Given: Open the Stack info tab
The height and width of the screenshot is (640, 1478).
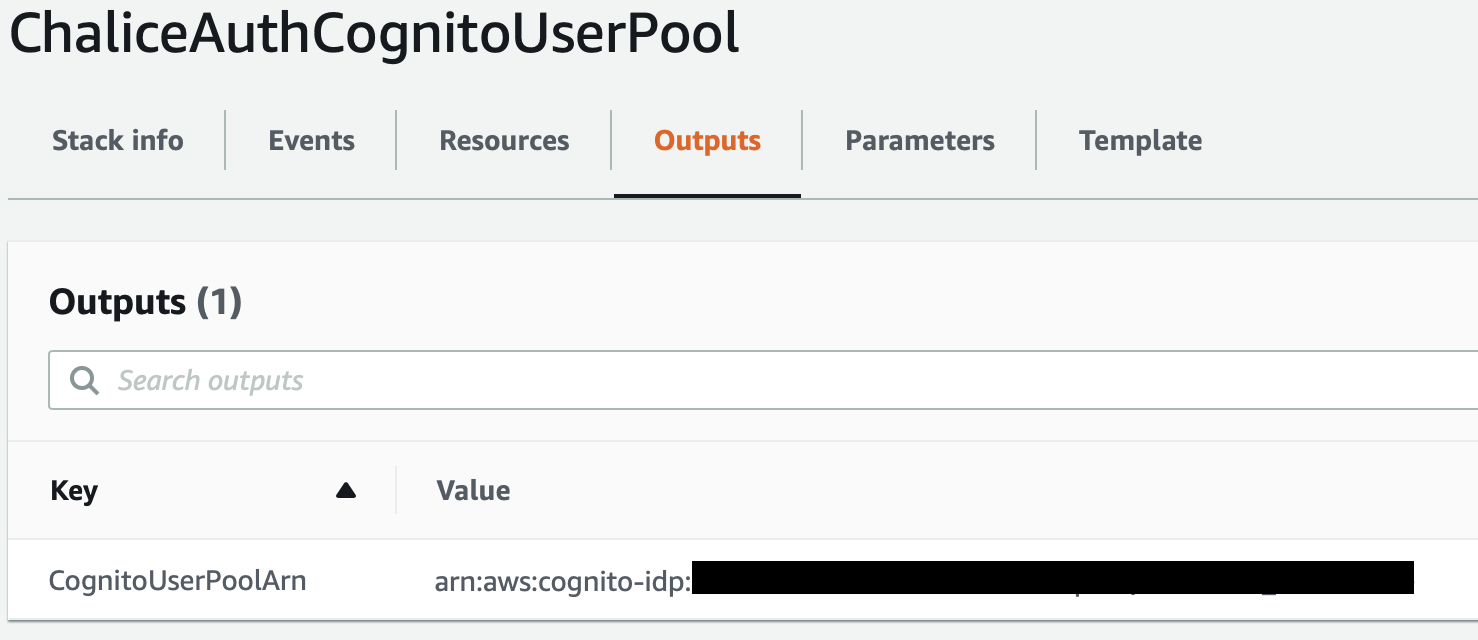Looking at the screenshot, I should point(117,141).
